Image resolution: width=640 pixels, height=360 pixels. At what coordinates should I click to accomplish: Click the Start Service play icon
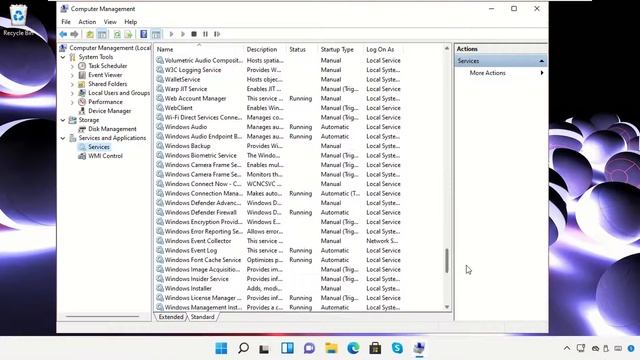171,34
